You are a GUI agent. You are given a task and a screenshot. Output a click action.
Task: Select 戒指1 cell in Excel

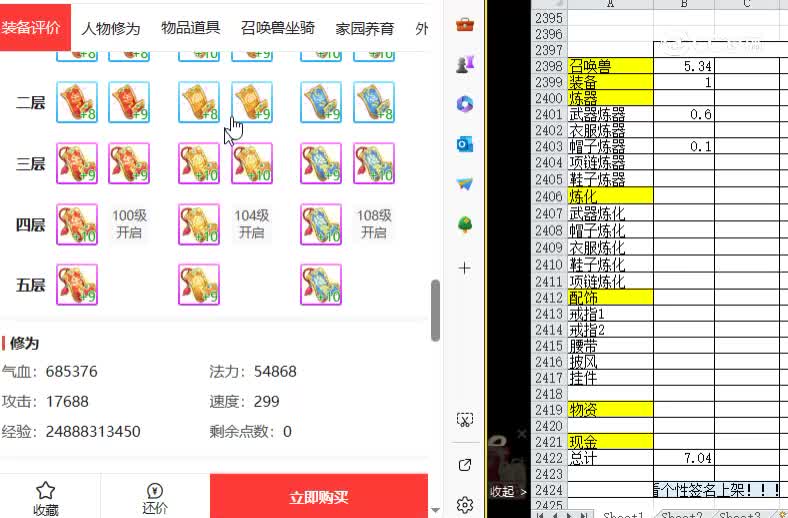click(x=611, y=314)
